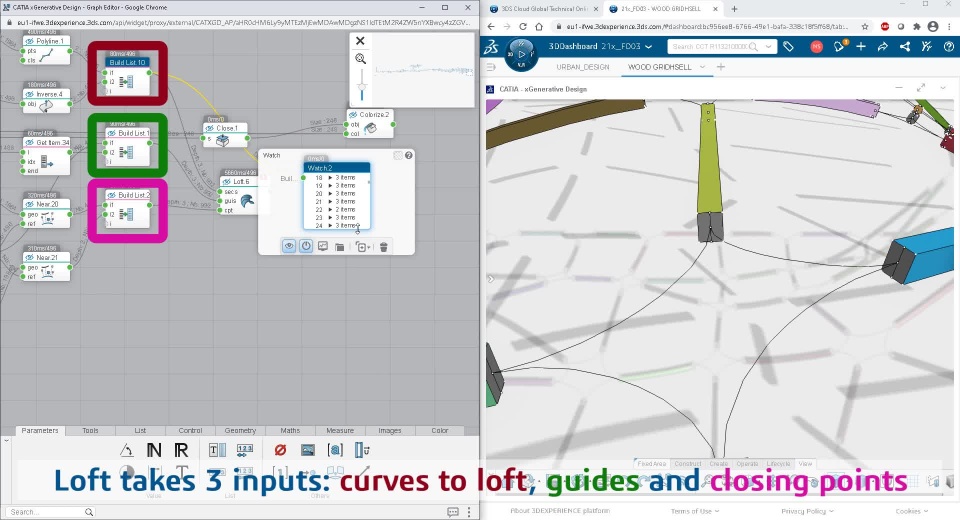This screenshot has height=520, width=960.
Task: Click the help icon in Watch panel
Action: pyautogui.click(x=408, y=156)
